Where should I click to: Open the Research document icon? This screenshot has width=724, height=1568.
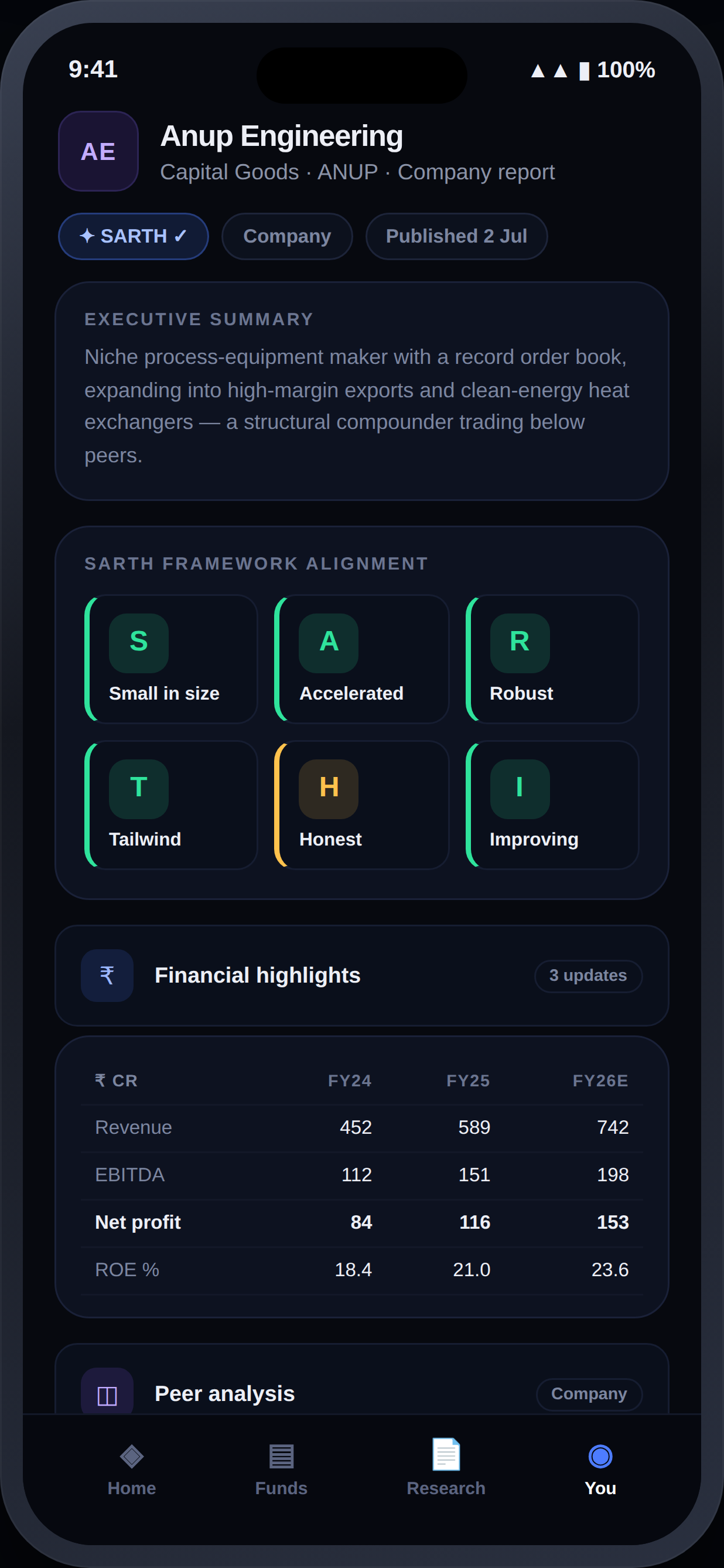click(x=446, y=1454)
